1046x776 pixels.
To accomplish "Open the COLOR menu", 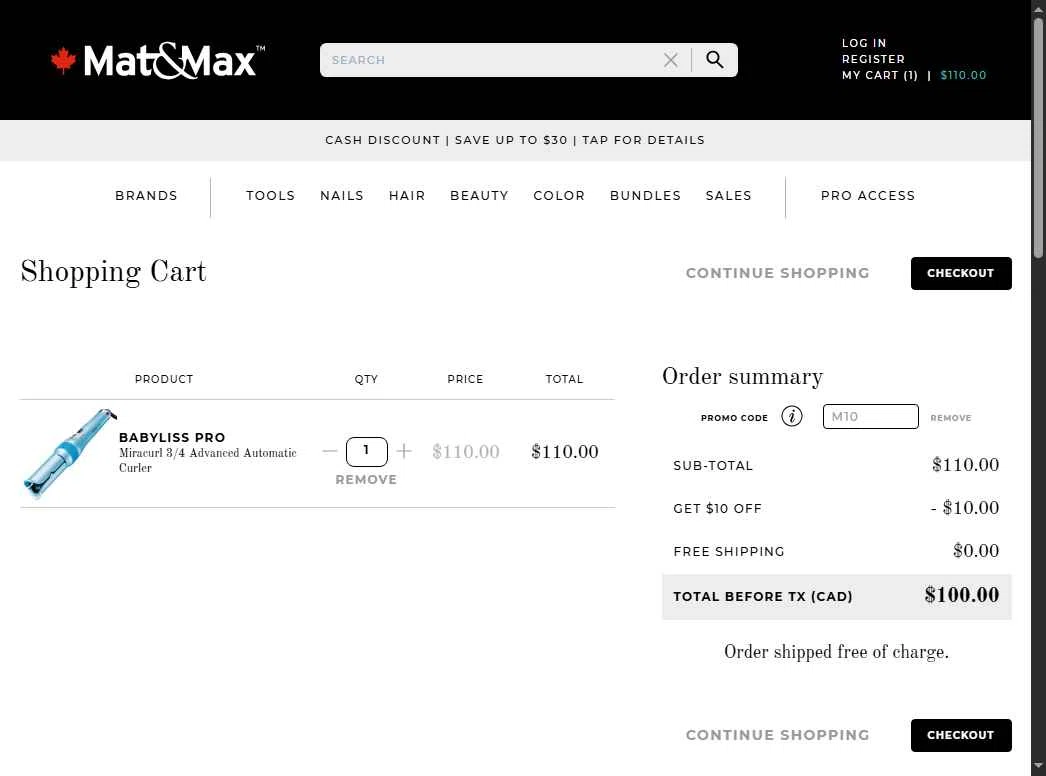I will click(559, 196).
